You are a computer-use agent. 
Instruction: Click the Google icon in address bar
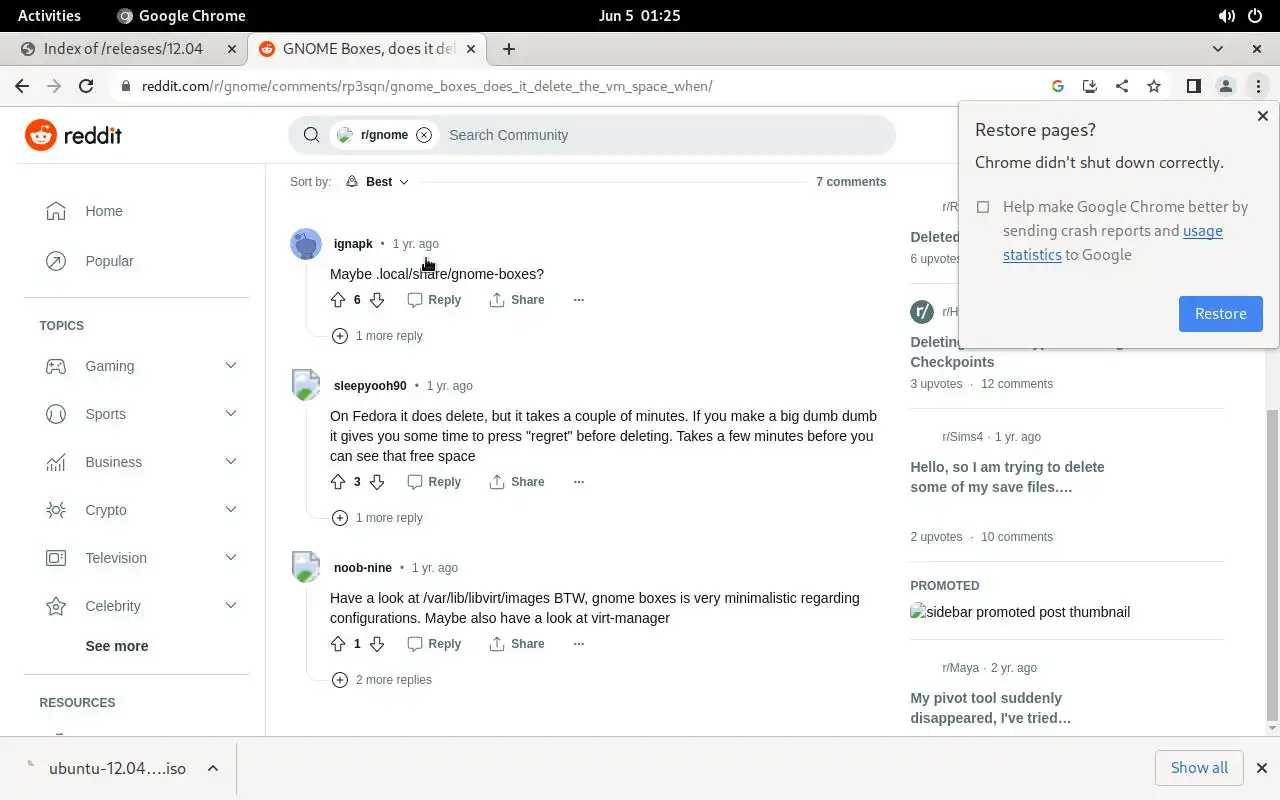[x=1058, y=86]
